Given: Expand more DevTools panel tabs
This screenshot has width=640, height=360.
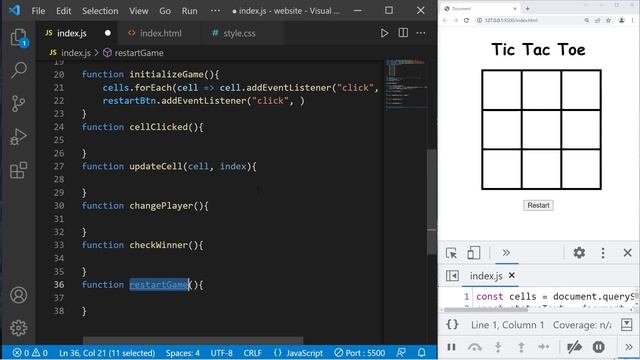Looking at the screenshot, I should [506, 253].
